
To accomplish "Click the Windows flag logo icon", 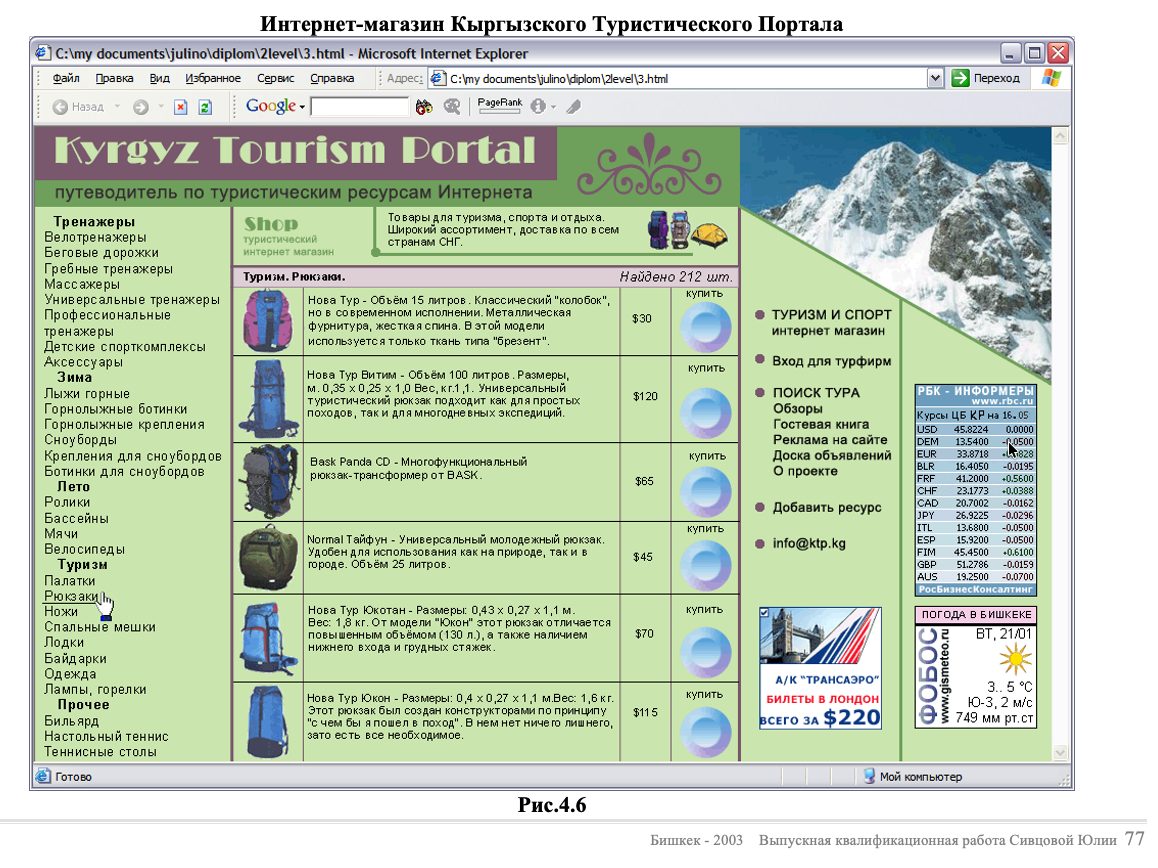I will click(1052, 78).
